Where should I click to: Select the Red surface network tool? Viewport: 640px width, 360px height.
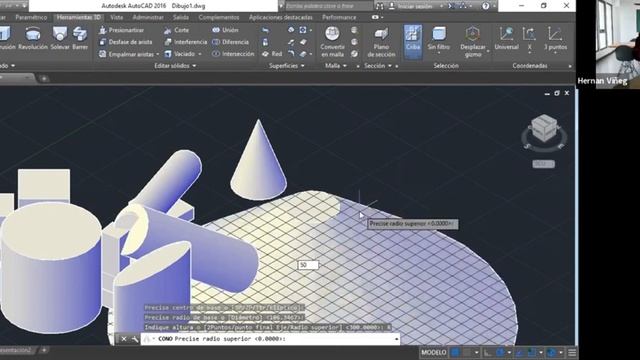(272, 54)
